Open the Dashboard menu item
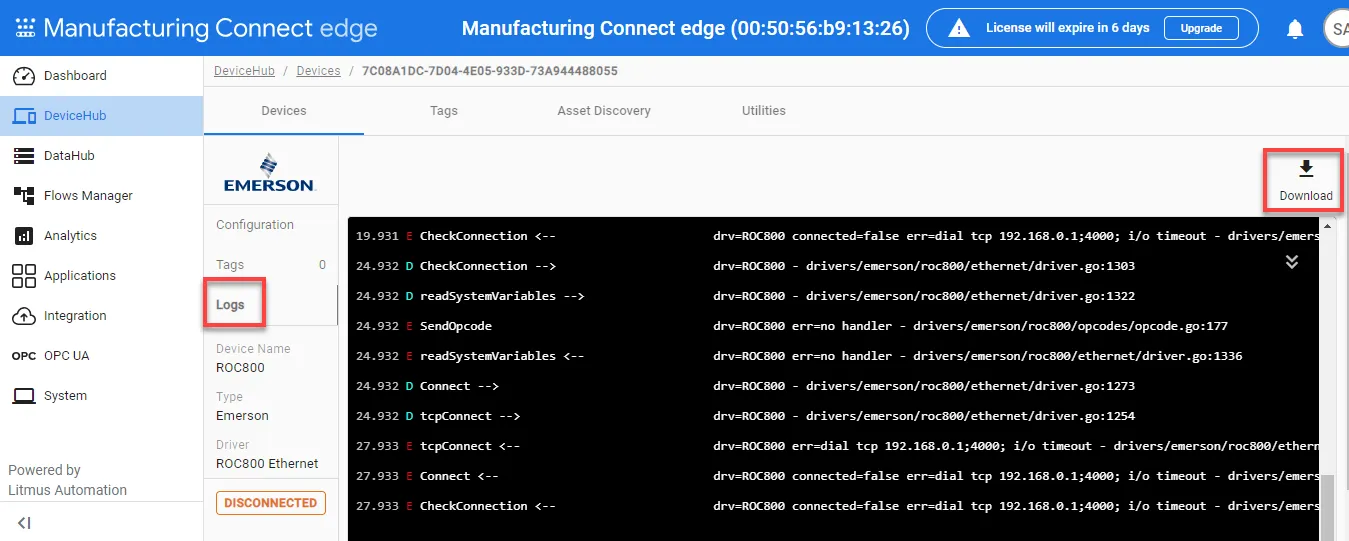 pyautogui.click(x=102, y=76)
